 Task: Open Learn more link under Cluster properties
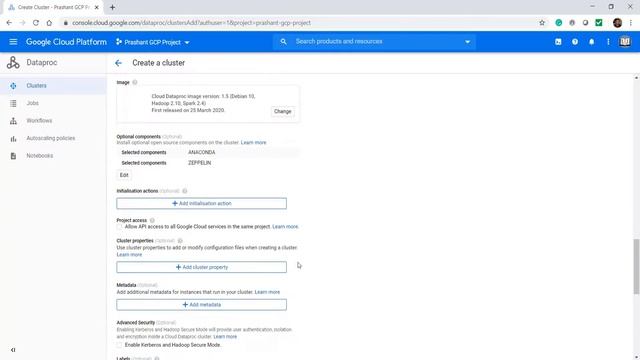click(x=129, y=255)
